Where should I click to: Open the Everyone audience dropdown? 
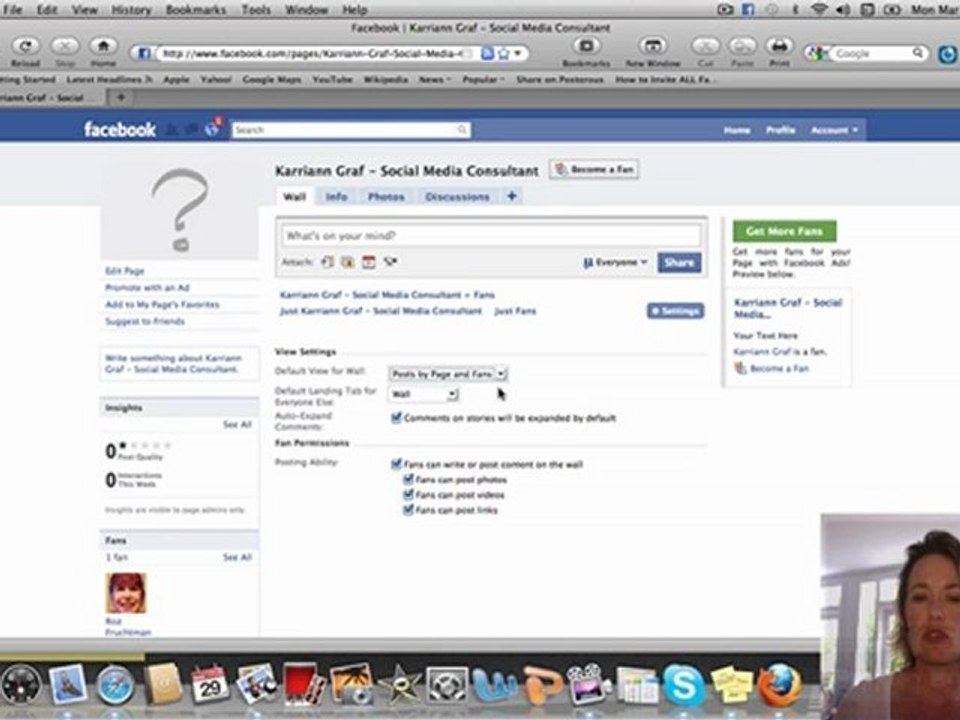point(615,262)
